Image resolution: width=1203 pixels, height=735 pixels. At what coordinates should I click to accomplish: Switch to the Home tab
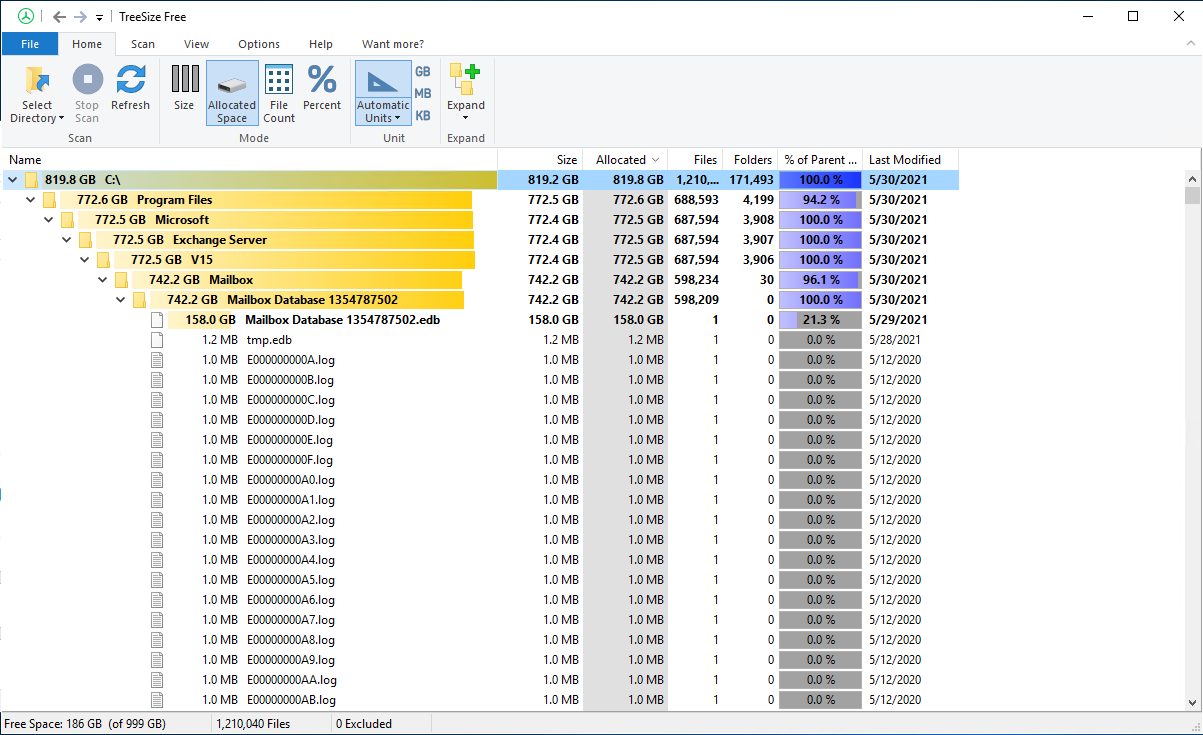(87, 44)
